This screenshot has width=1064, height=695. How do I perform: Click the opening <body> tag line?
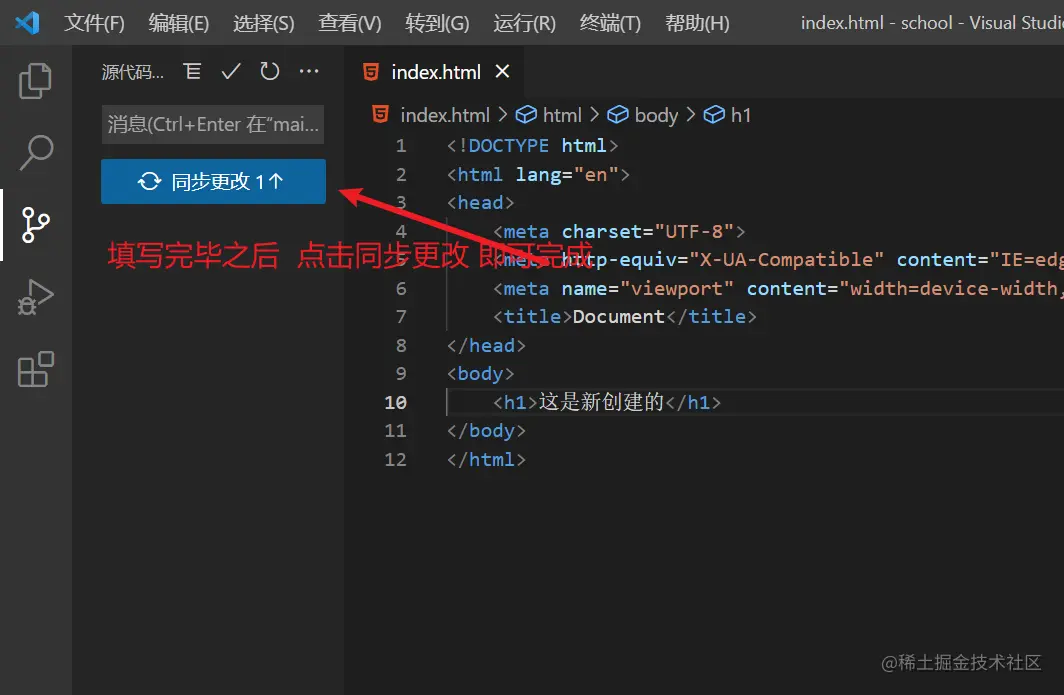pyautogui.click(x=480, y=374)
